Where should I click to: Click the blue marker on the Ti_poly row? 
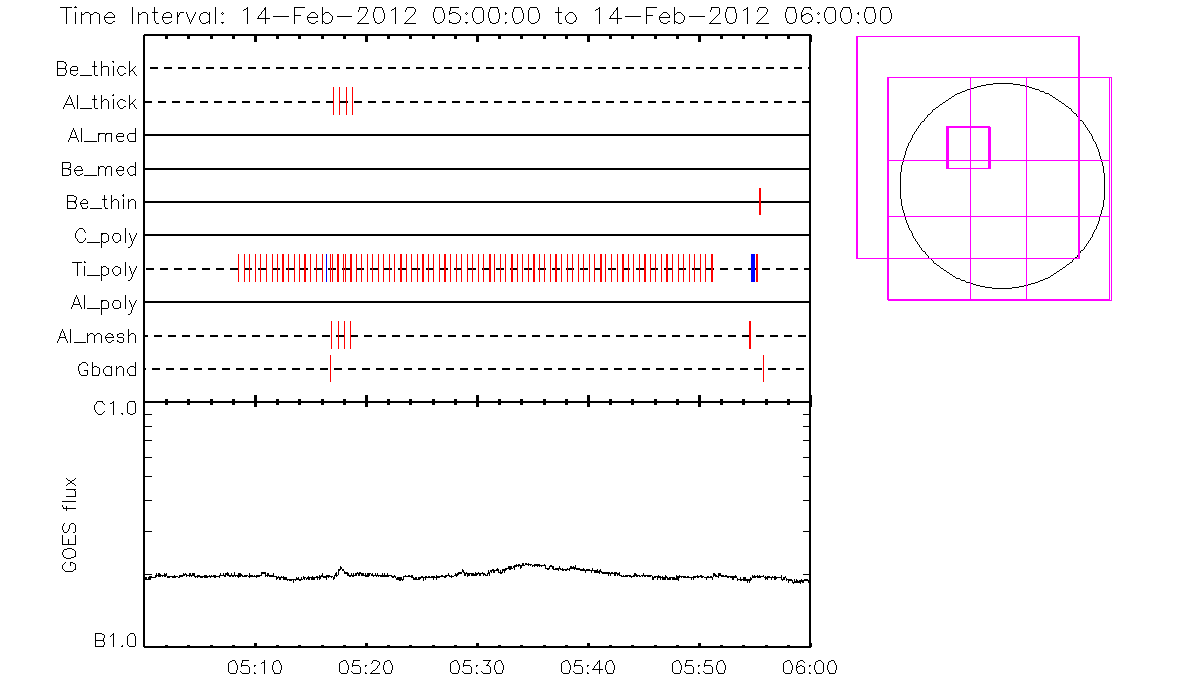[x=752, y=269]
